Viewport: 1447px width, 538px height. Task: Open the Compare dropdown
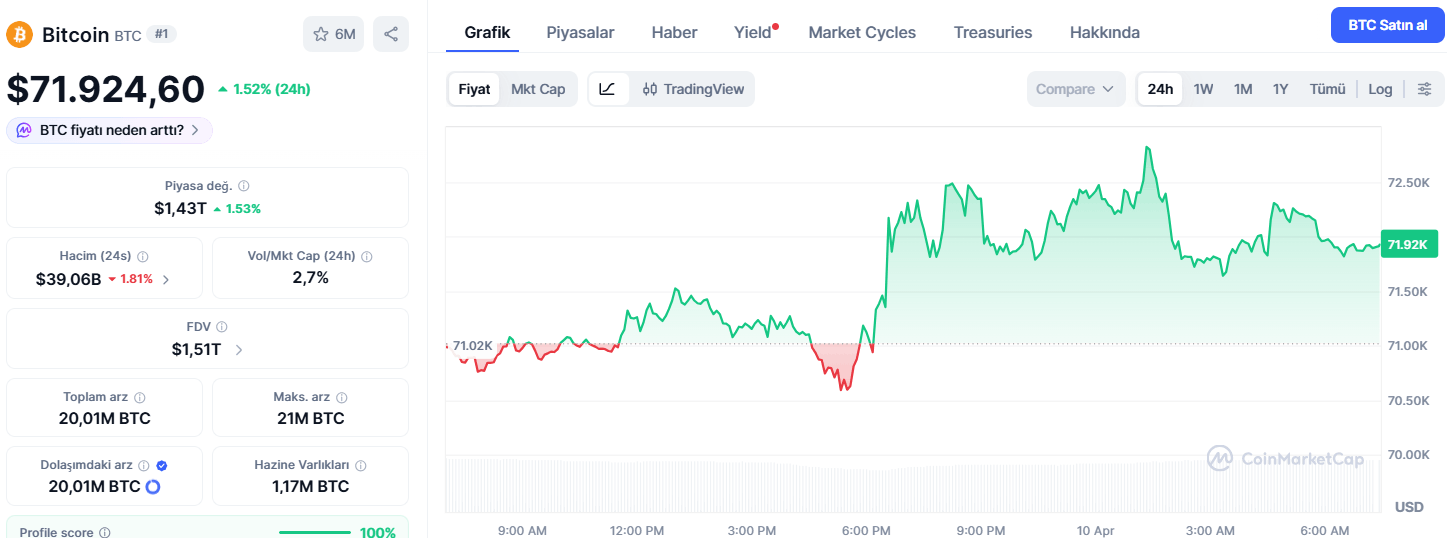pyautogui.click(x=1076, y=89)
